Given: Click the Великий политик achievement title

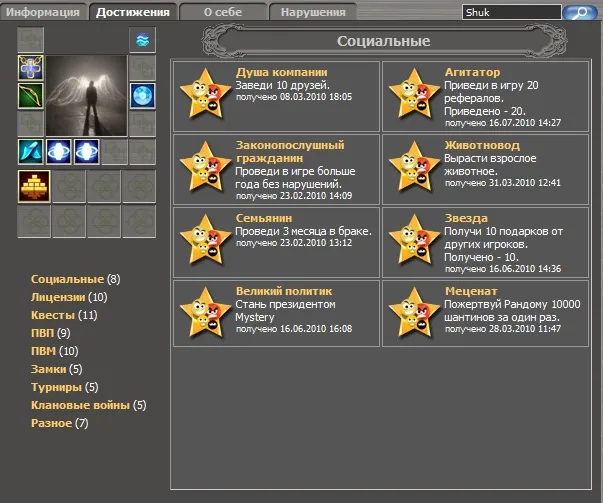Looking at the screenshot, I should coord(284,291).
